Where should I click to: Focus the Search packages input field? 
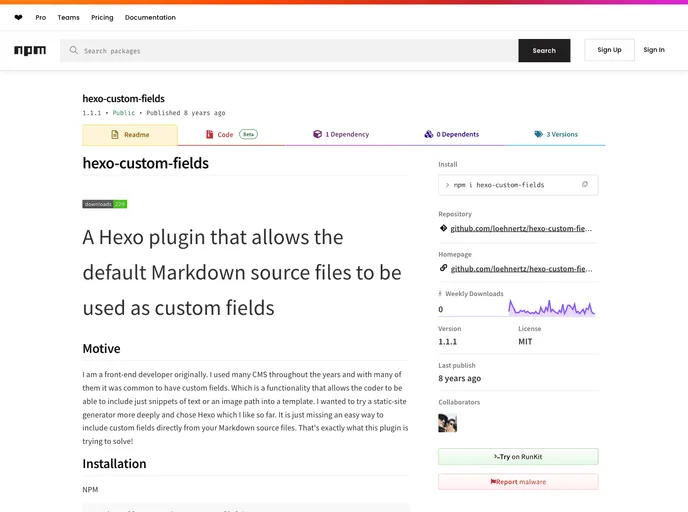(289, 50)
